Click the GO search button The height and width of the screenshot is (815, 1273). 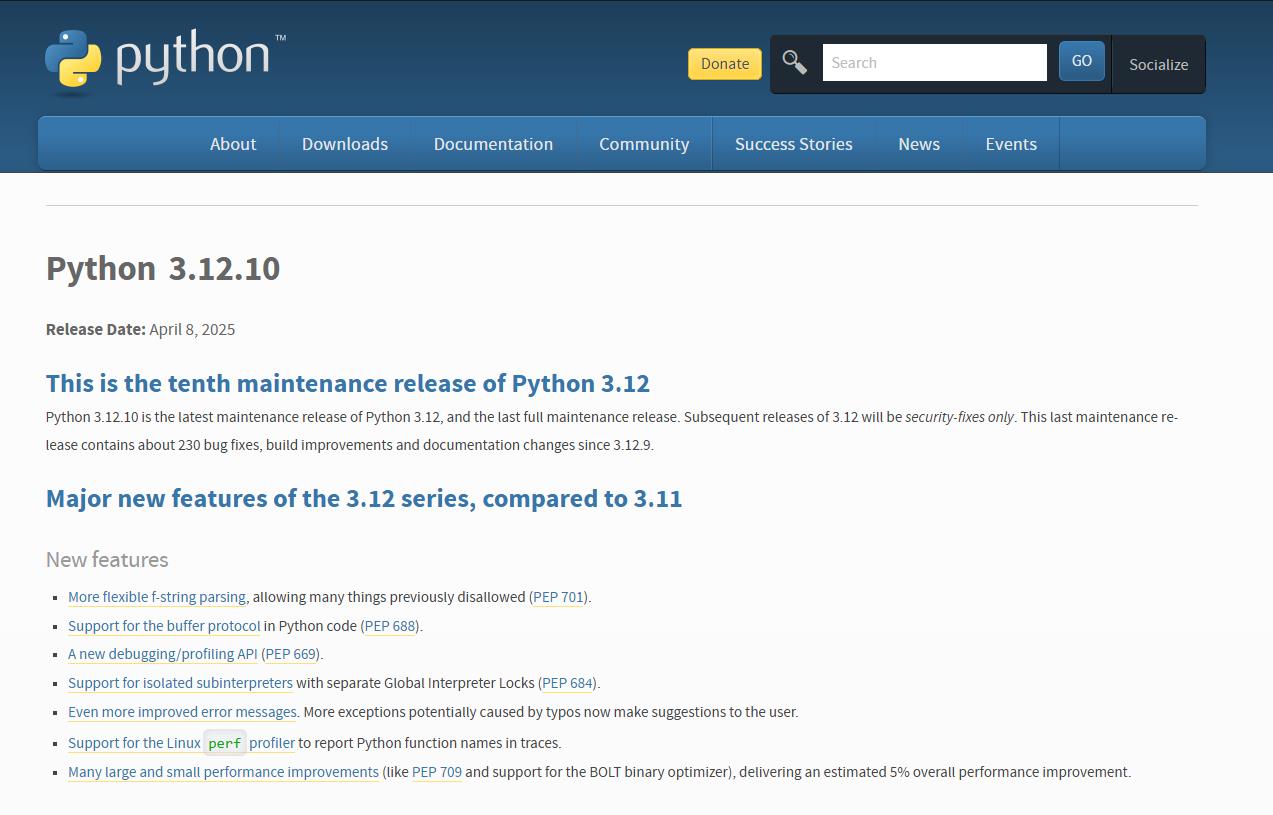pyautogui.click(x=1082, y=61)
